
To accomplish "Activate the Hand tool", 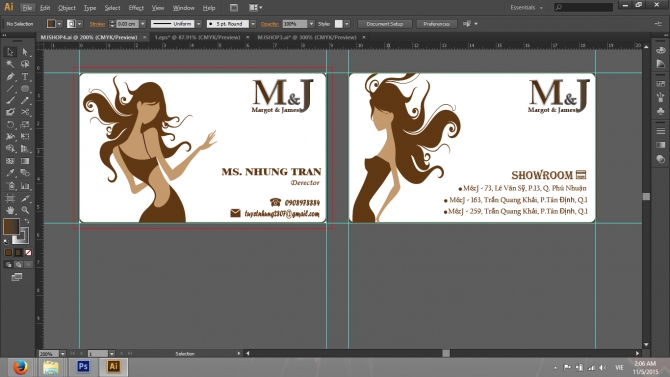I will (x=10, y=210).
